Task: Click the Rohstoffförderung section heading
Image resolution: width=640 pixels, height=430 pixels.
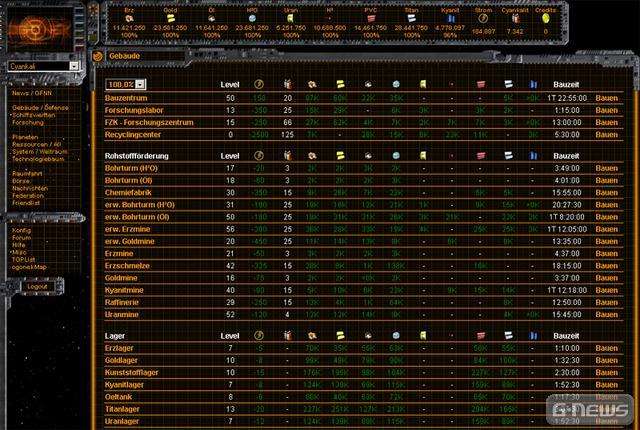Action: point(137,156)
